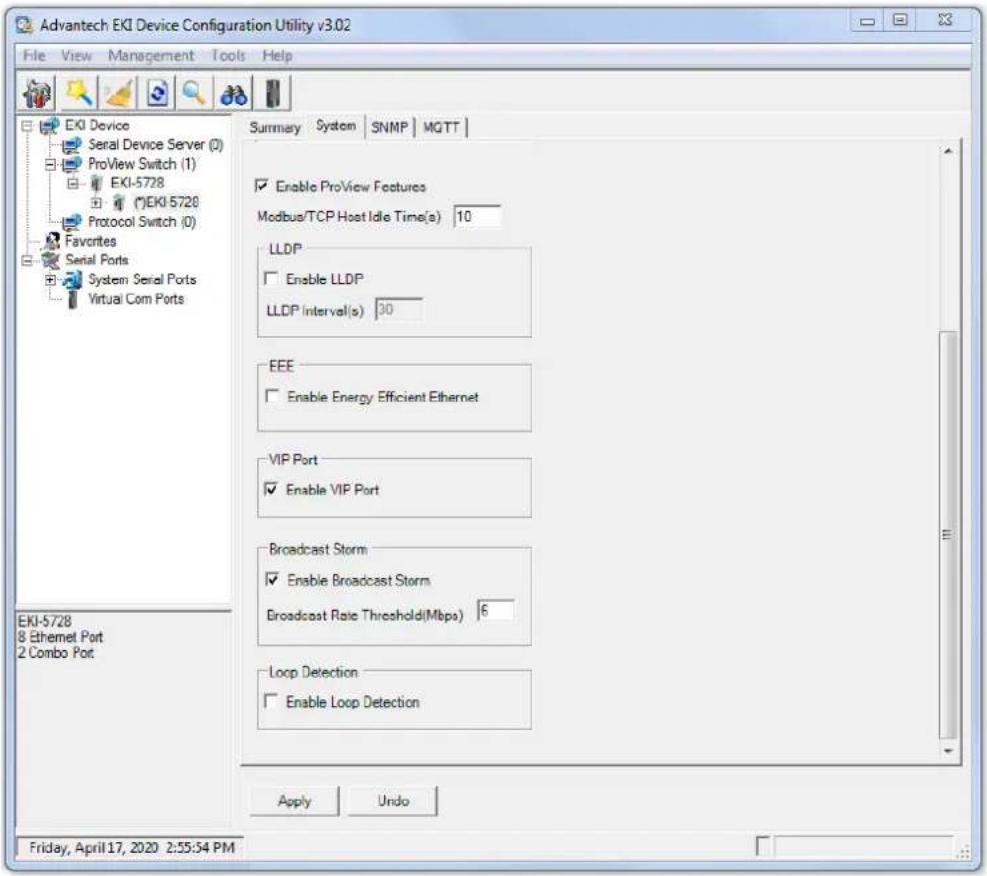Image resolution: width=987 pixels, height=876 pixels.
Task: Open the Favorites node icon
Action: 53,241
